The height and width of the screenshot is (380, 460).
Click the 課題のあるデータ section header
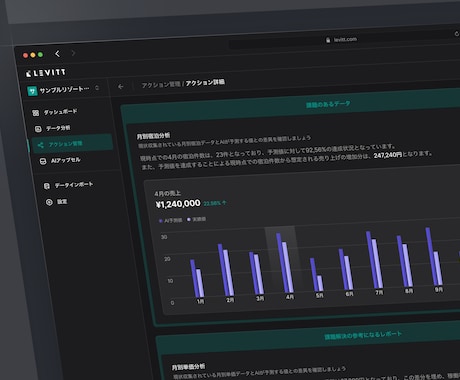[328, 104]
